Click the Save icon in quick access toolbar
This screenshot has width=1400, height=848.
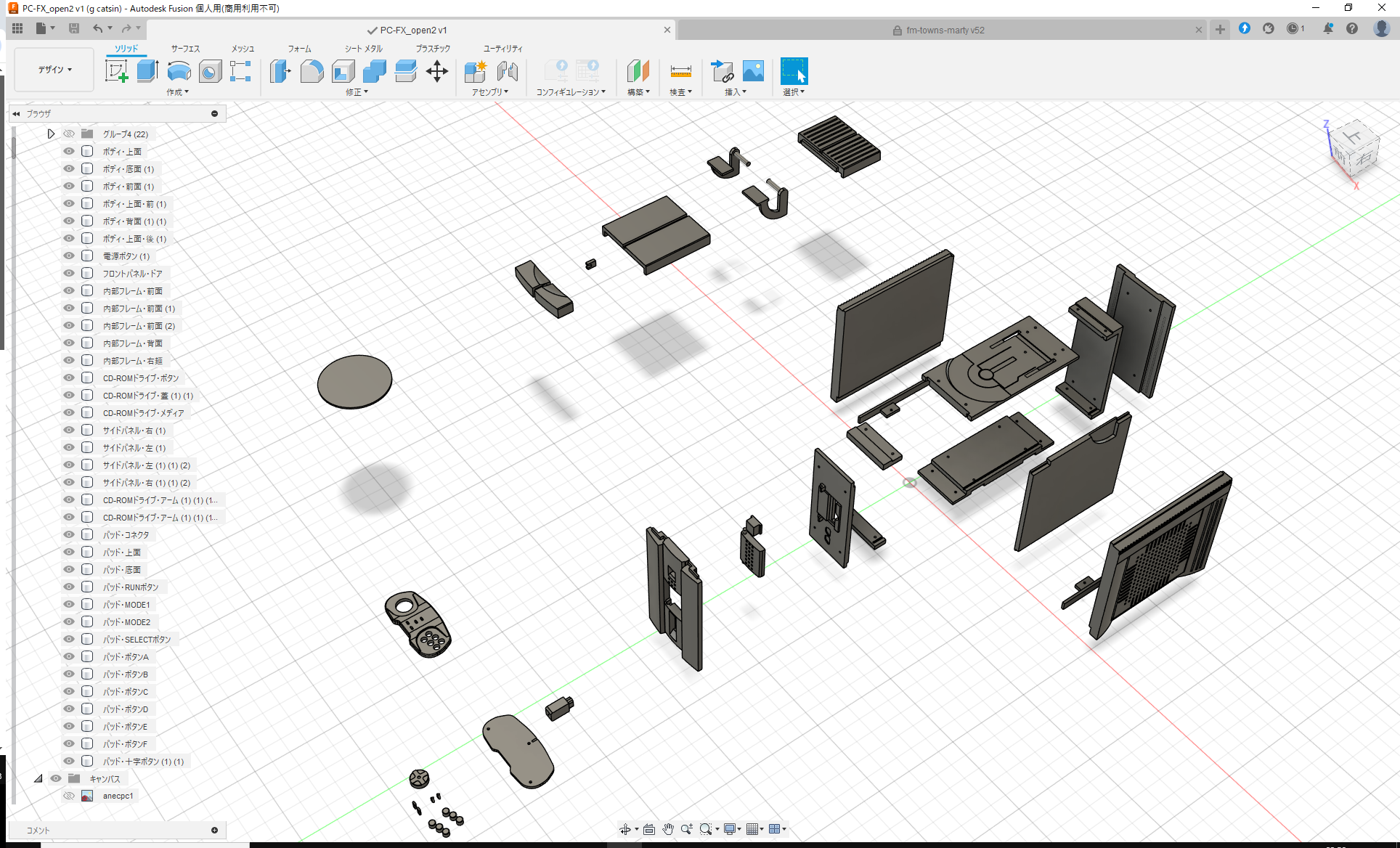pyautogui.click(x=74, y=28)
